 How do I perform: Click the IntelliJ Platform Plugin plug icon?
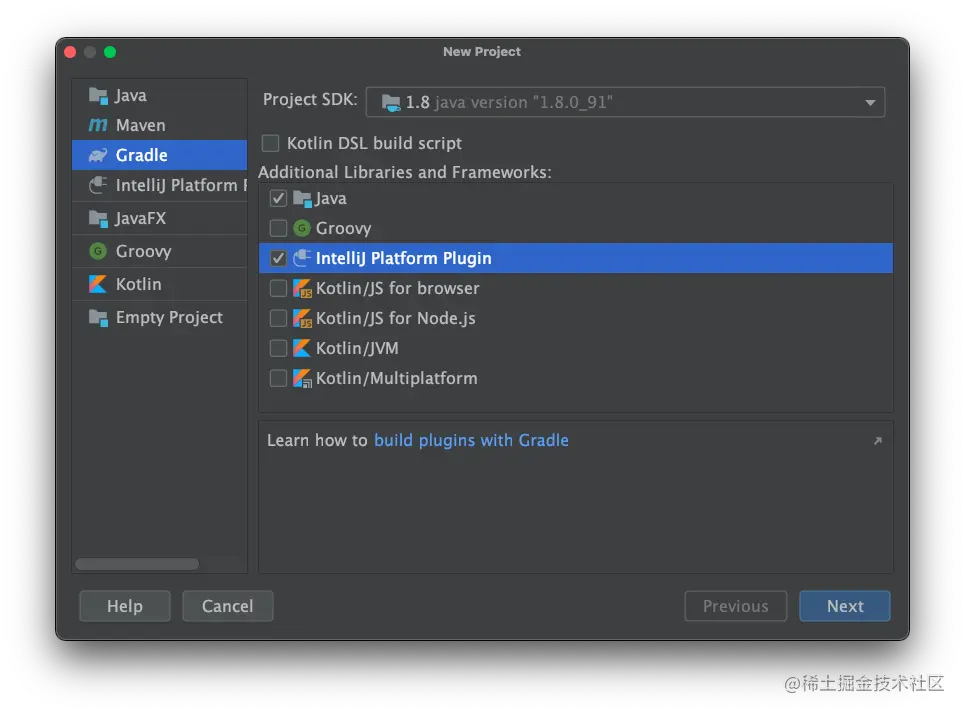(302, 259)
